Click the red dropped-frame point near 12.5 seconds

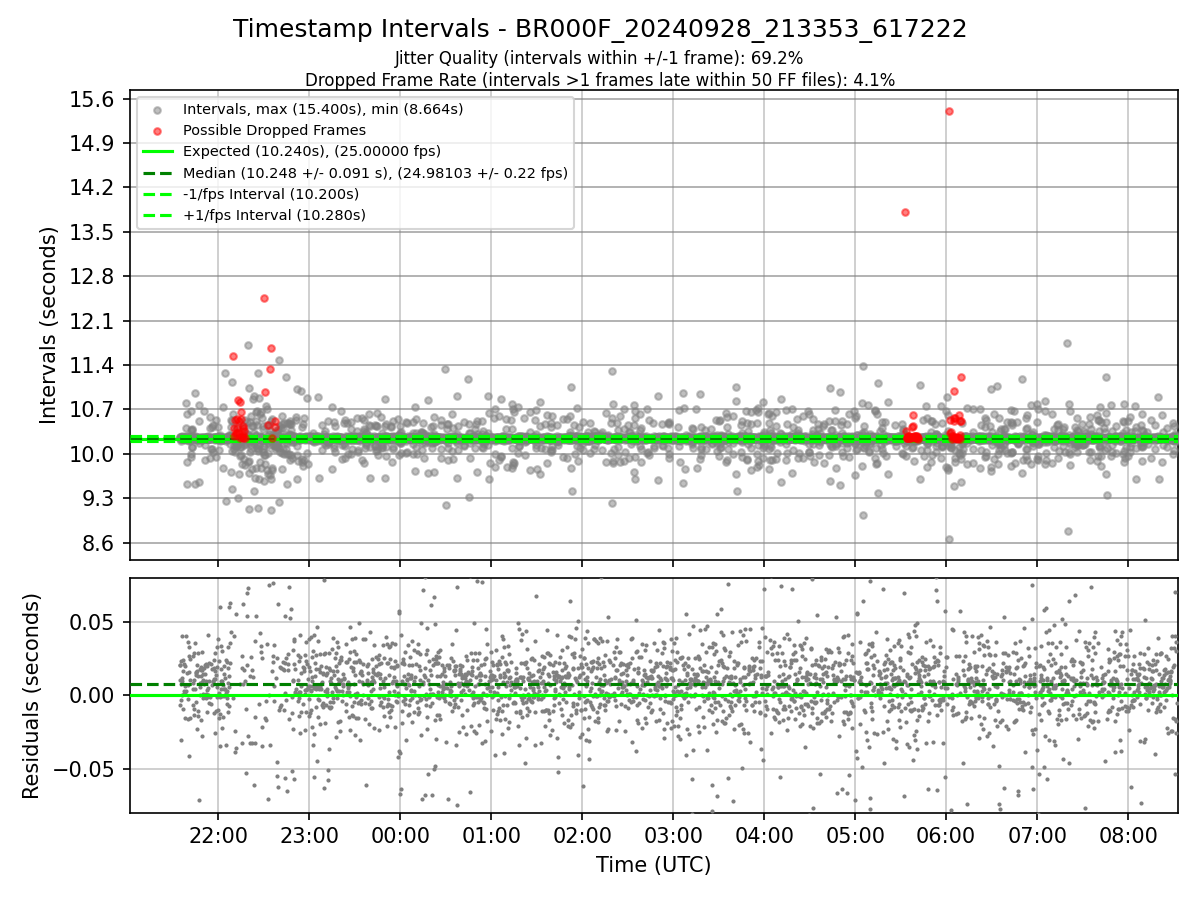[264, 298]
